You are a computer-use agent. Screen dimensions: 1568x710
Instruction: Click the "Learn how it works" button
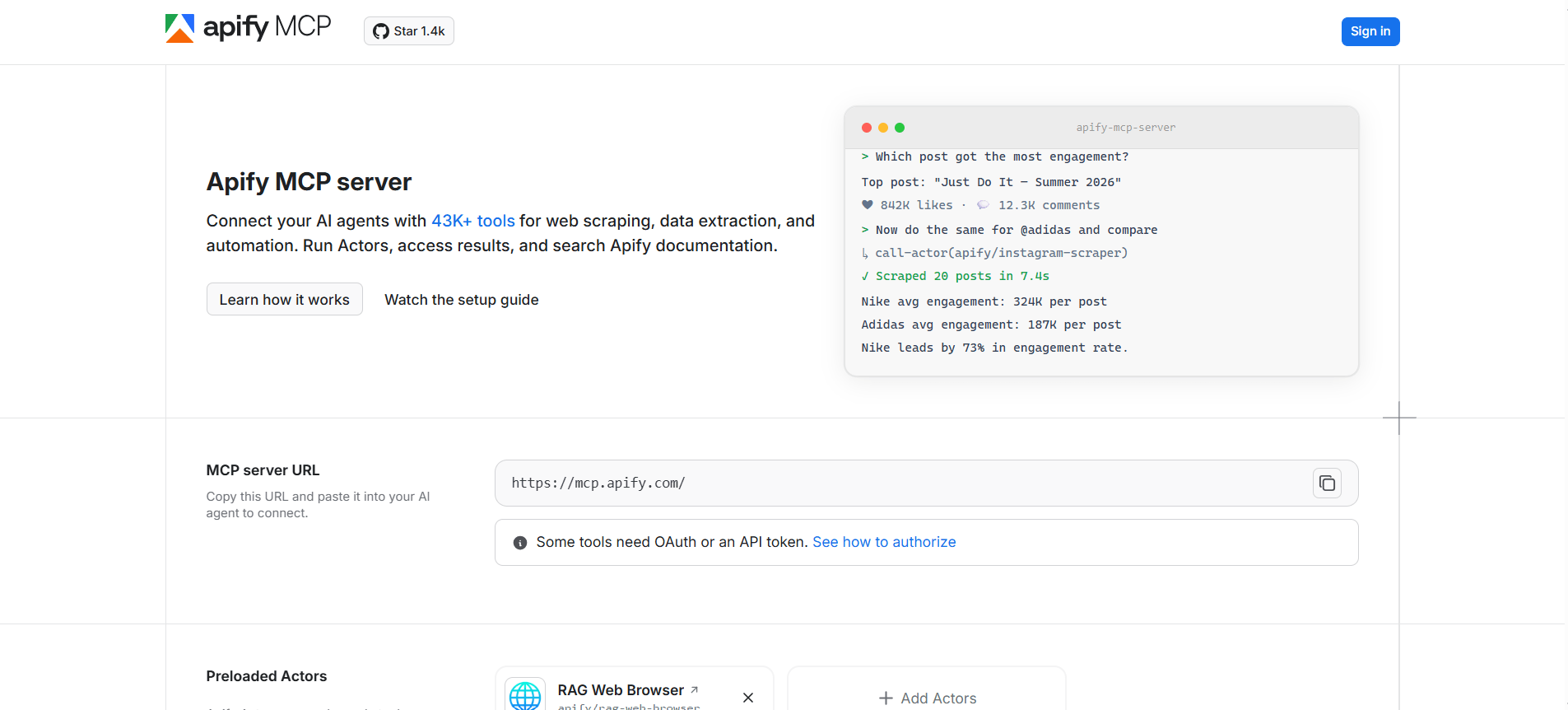click(x=285, y=300)
